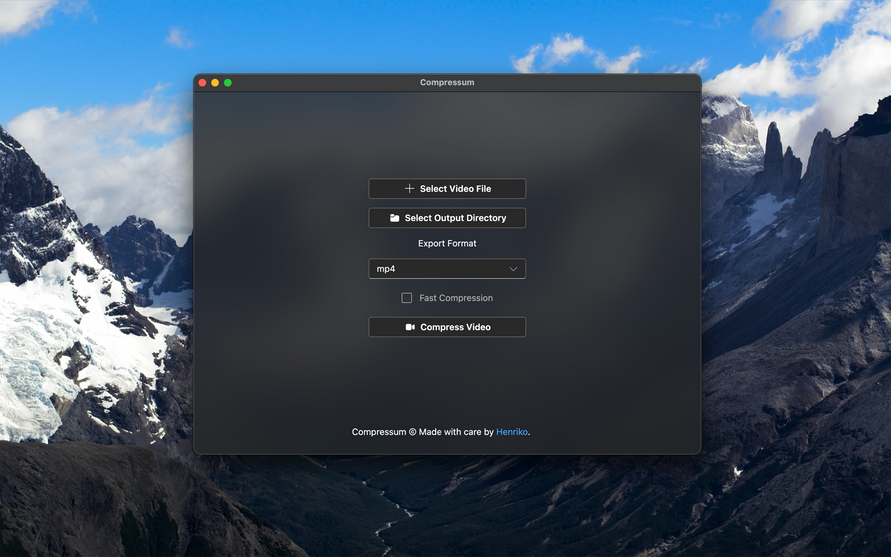Image resolution: width=891 pixels, height=557 pixels.
Task: Click the "Made with care by" footer text
Action: [456, 432]
